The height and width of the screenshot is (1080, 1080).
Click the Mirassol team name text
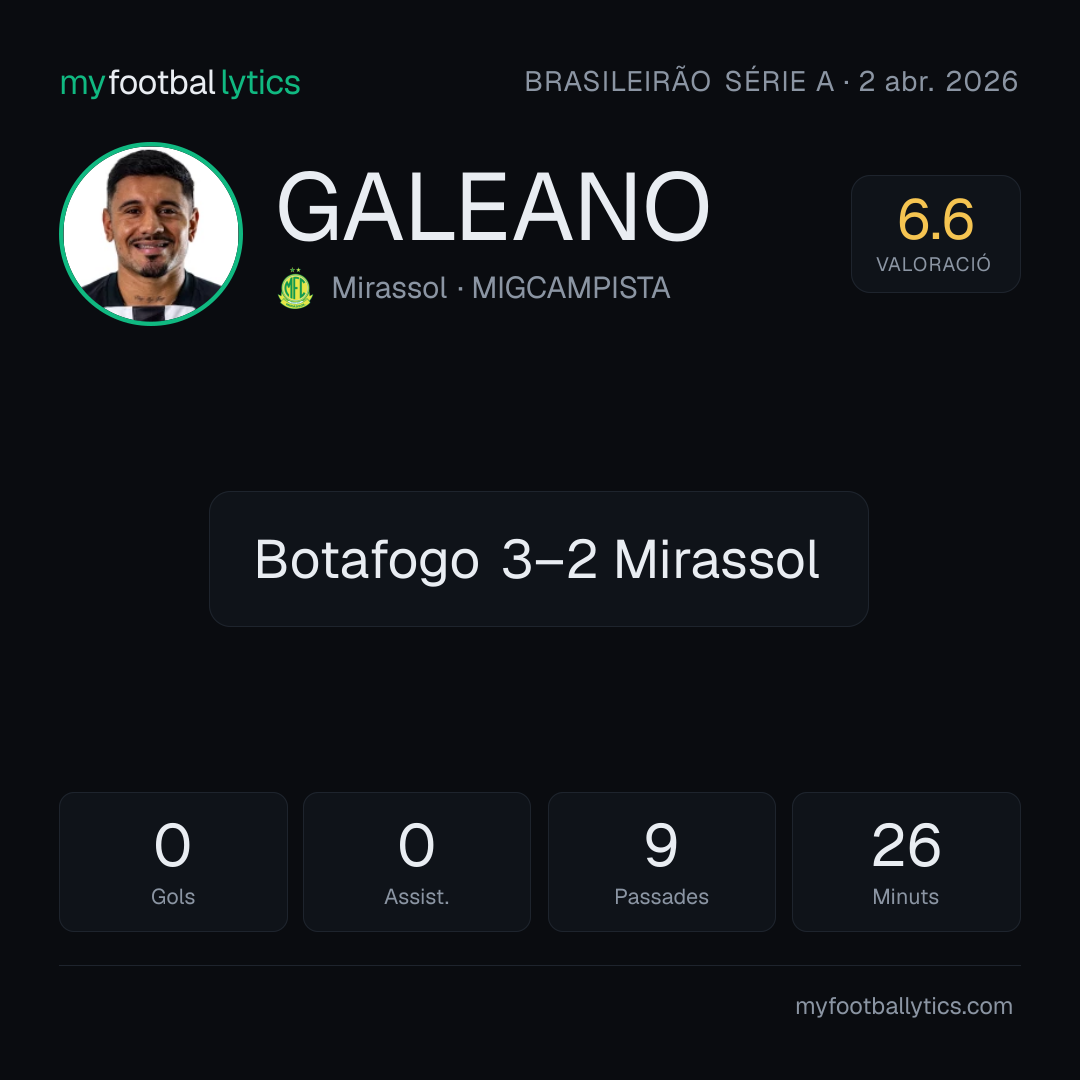point(389,288)
